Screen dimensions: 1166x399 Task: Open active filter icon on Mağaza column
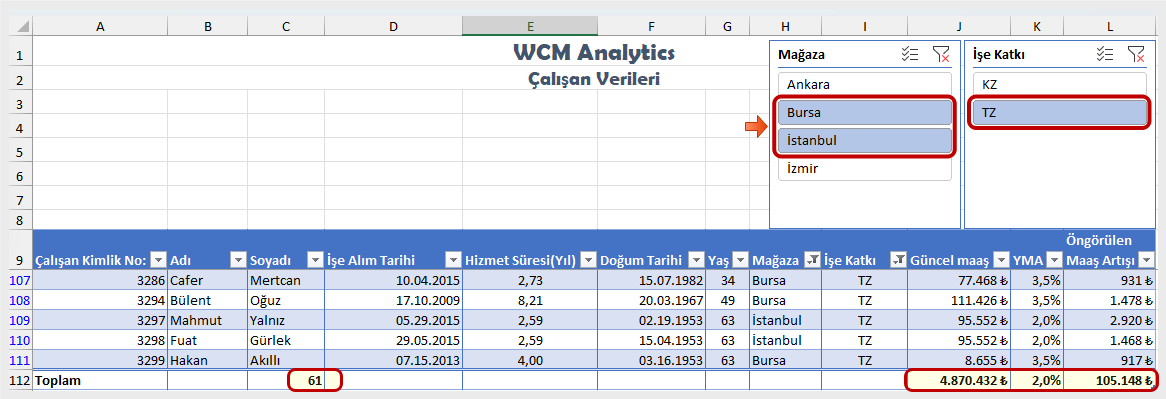814,259
